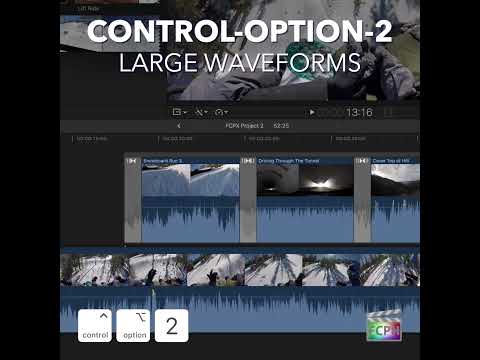Toggle the audio meters icon beside timecode

[388, 112]
